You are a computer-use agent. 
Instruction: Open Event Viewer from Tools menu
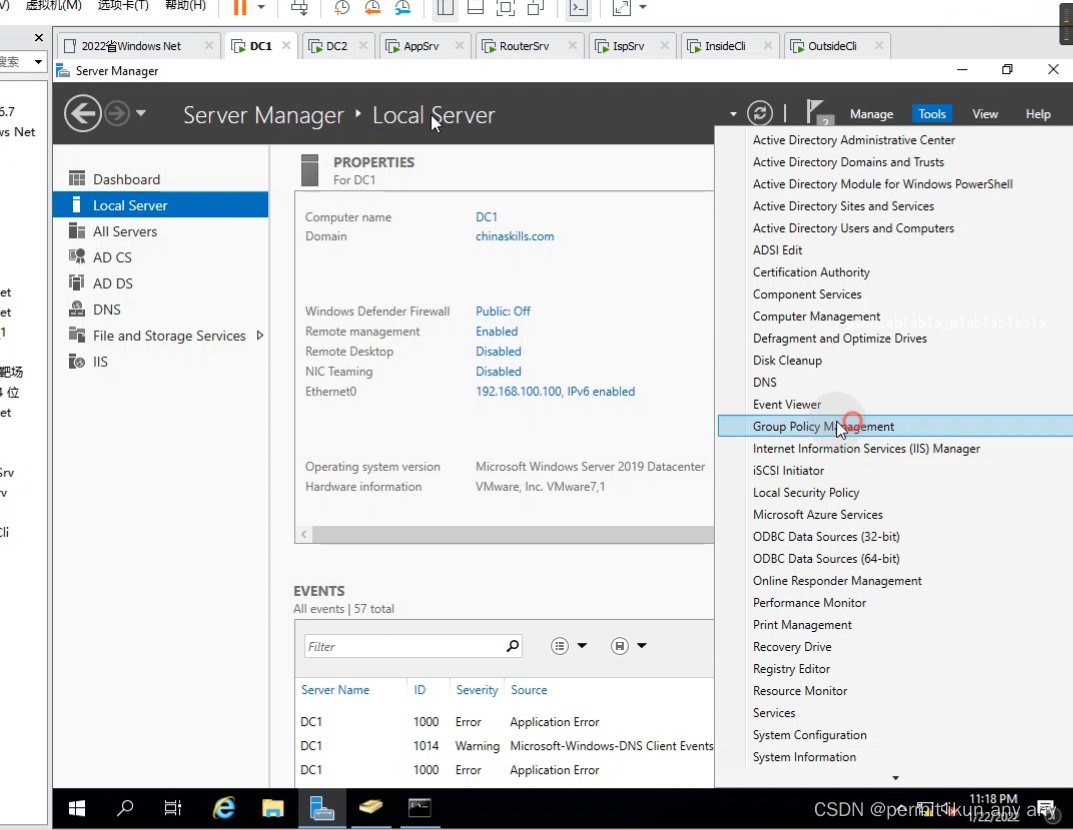tap(787, 404)
